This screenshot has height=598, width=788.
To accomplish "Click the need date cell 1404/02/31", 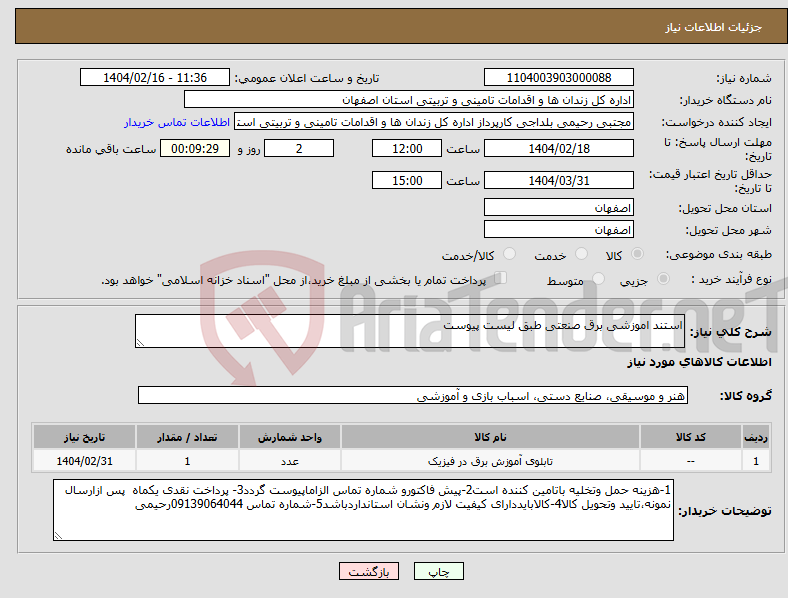I will point(84,461).
